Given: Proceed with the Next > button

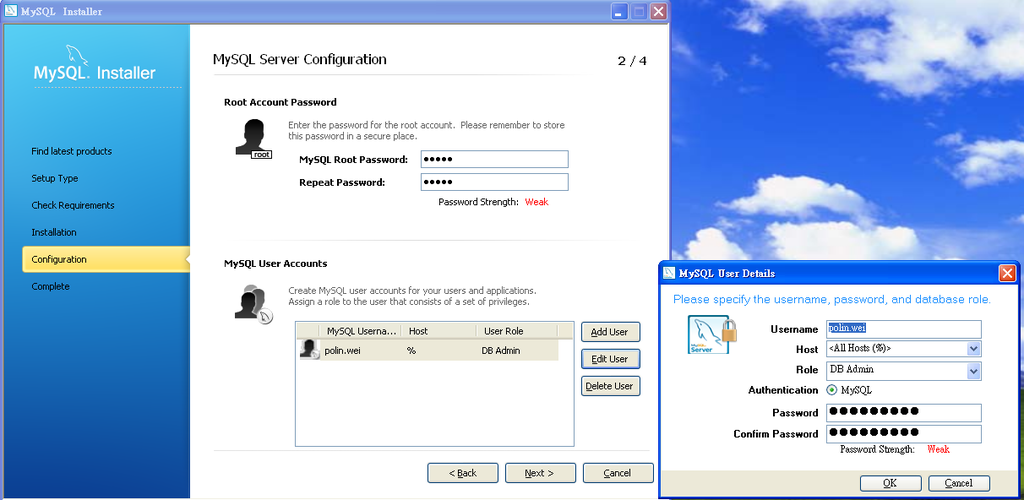Looking at the screenshot, I should [541, 473].
